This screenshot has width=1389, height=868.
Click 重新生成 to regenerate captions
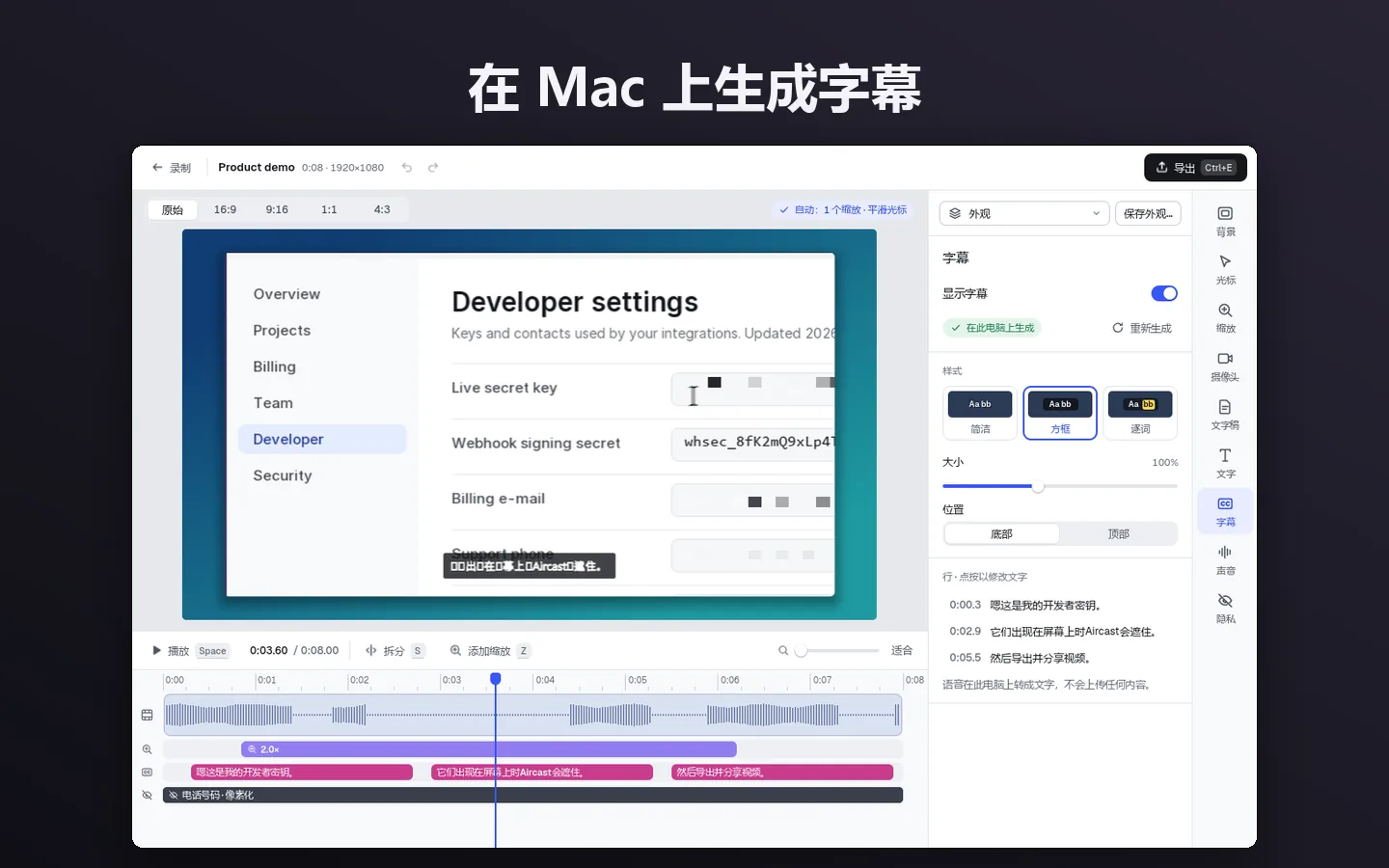coord(1142,328)
